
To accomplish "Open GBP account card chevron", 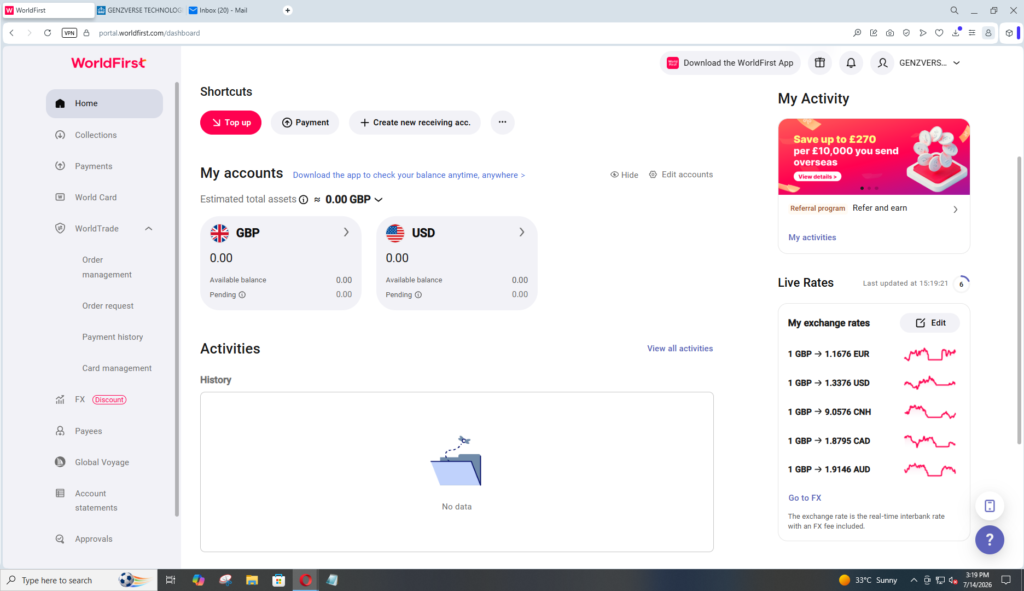I will point(346,232).
